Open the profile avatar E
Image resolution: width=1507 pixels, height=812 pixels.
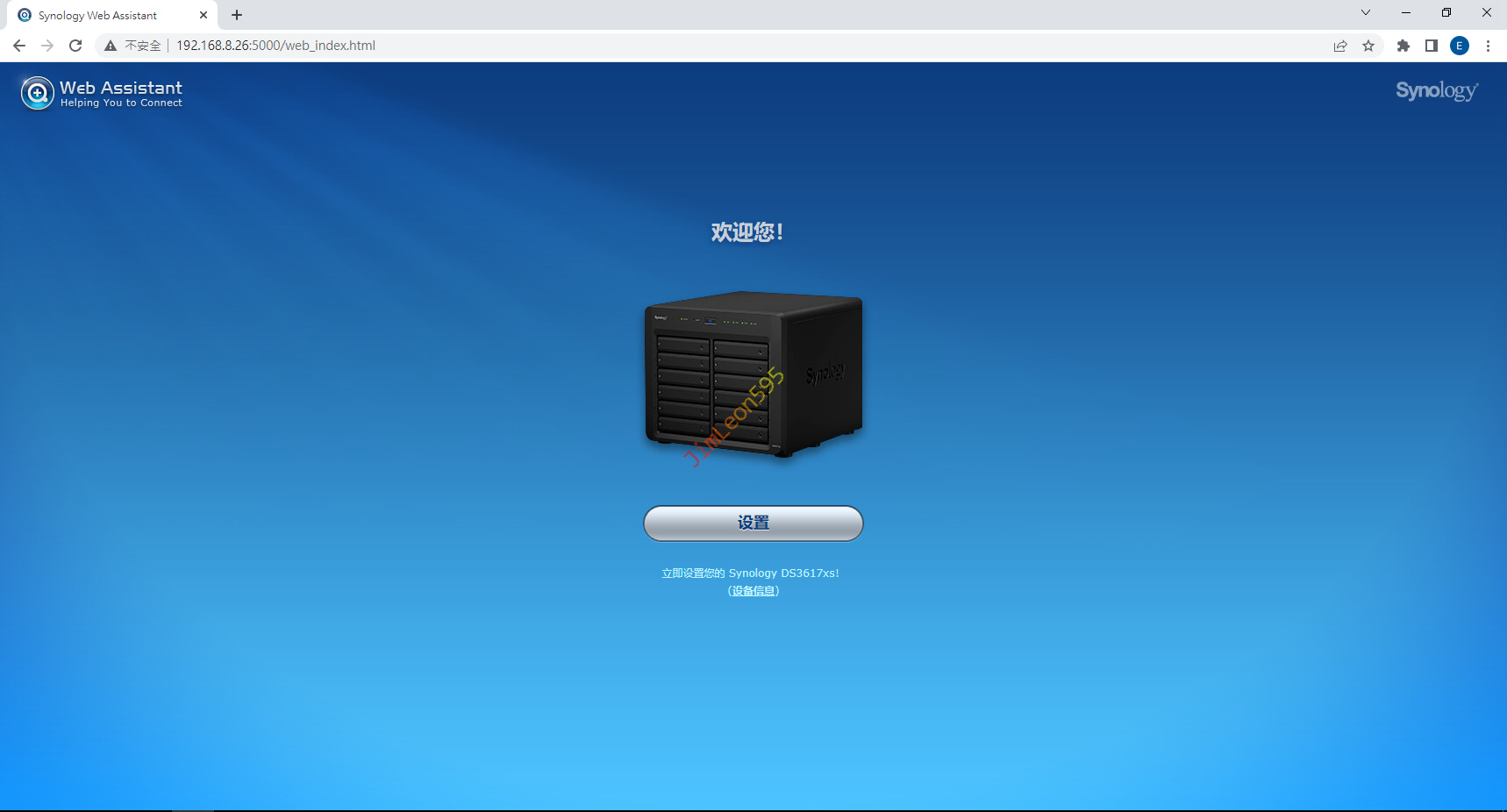click(1460, 46)
